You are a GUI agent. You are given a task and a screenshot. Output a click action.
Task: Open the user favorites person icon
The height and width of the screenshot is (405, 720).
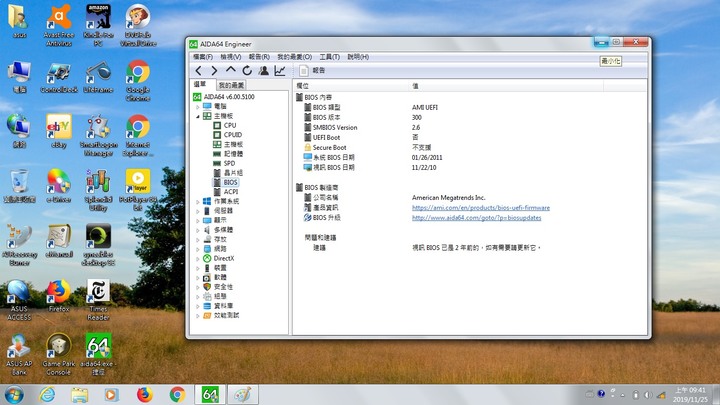coord(264,70)
